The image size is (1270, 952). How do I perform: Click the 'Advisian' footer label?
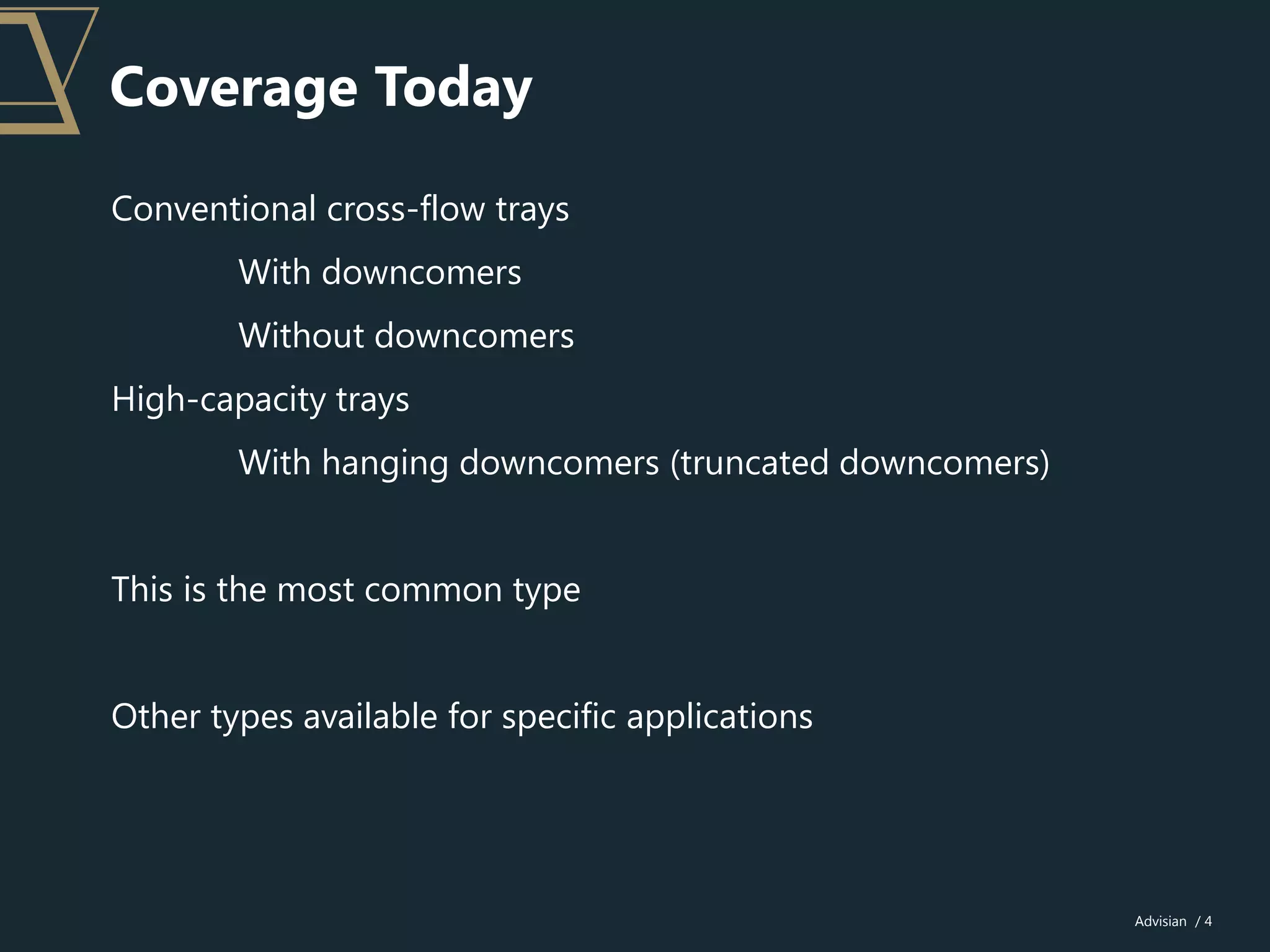click(1160, 922)
